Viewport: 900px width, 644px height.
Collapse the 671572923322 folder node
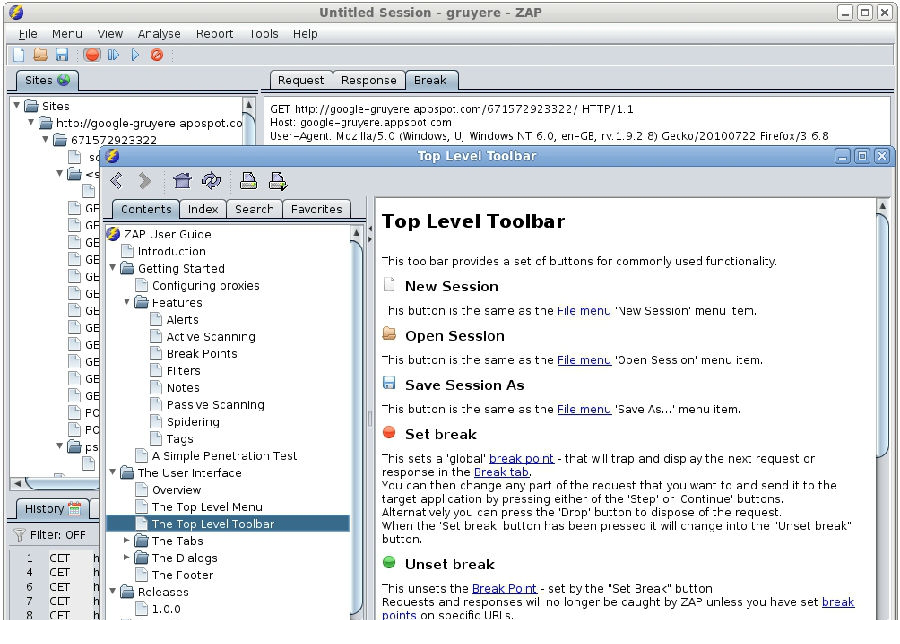[x=45, y=138]
